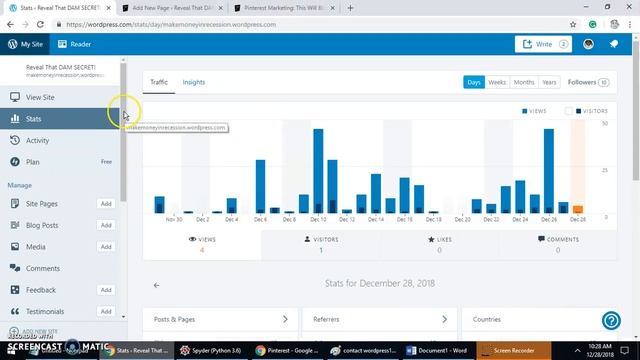Open the Grammarly extension icon

click(x=593, y=24)
